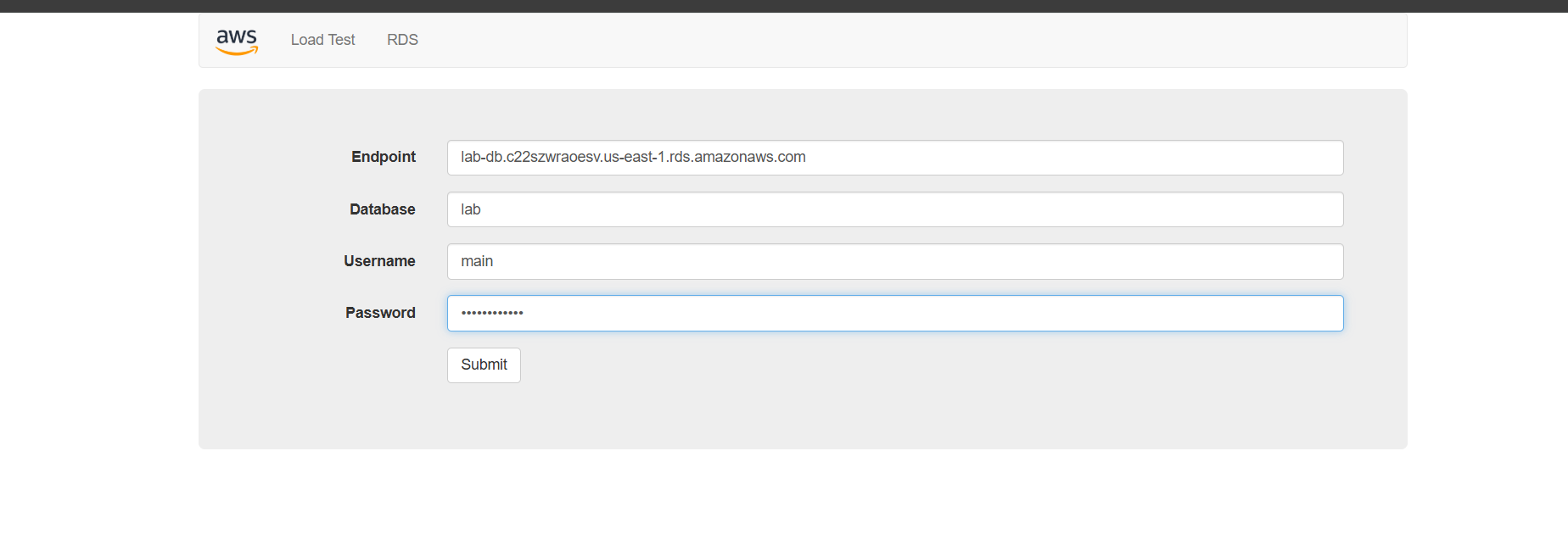Click "amazonaws.com" in the endpoint value
This screenshot has width=1568, height=557.
(x=750, y=157)
